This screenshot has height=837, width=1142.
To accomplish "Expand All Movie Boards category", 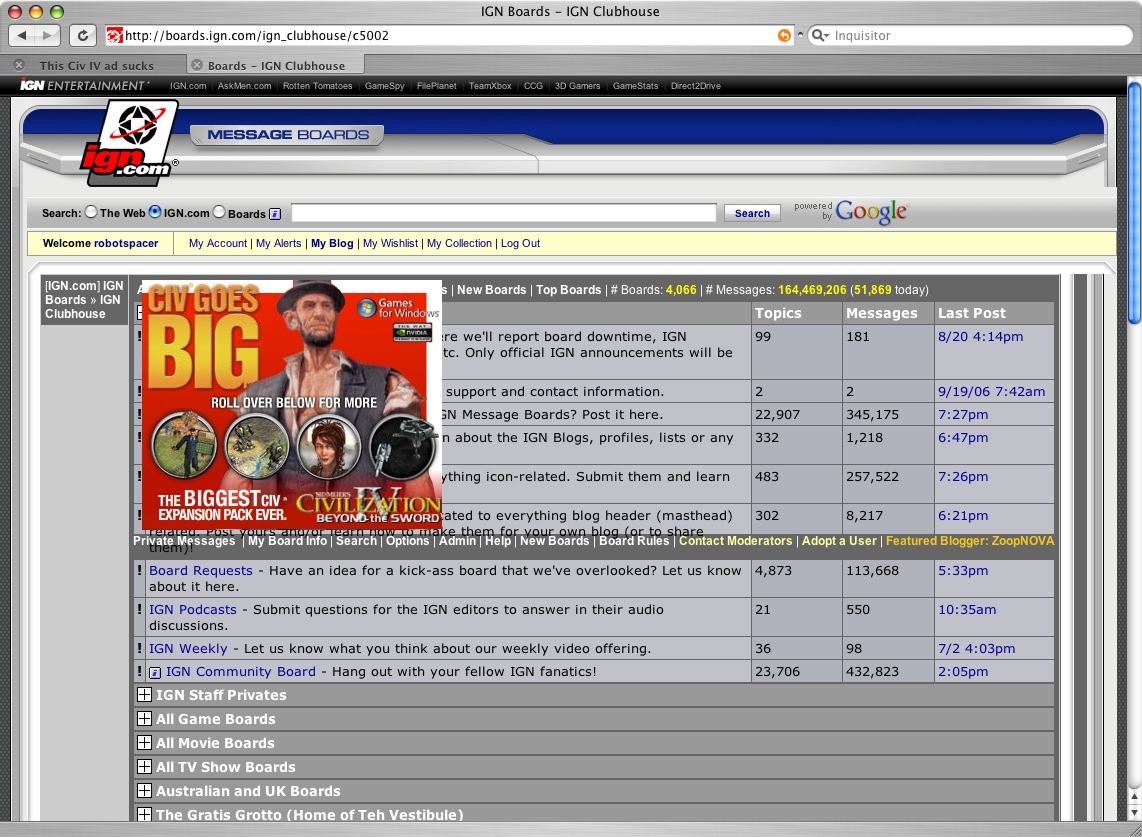I will (144, 742).
